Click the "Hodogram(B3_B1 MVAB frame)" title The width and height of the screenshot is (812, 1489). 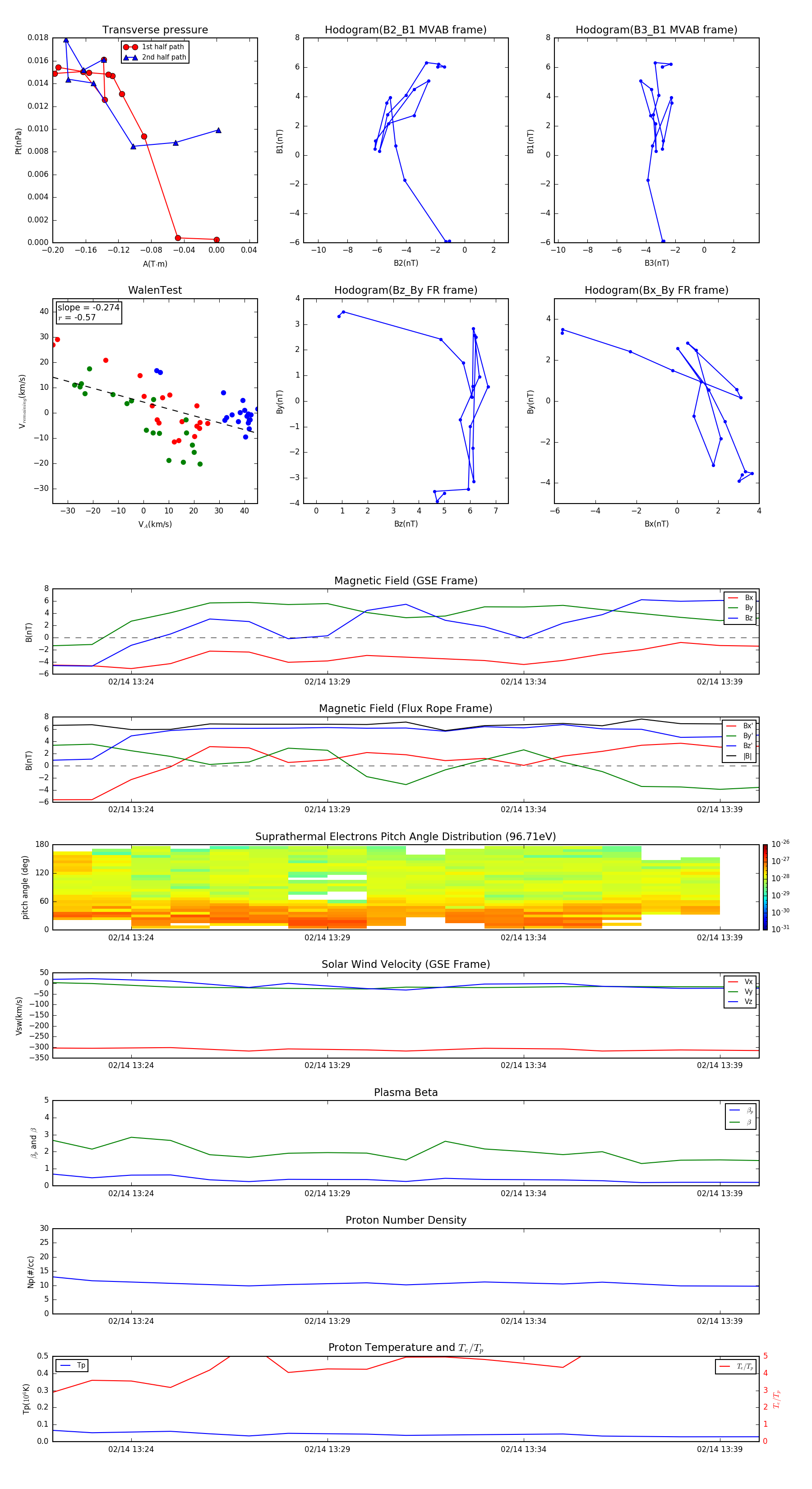point(656,30)
